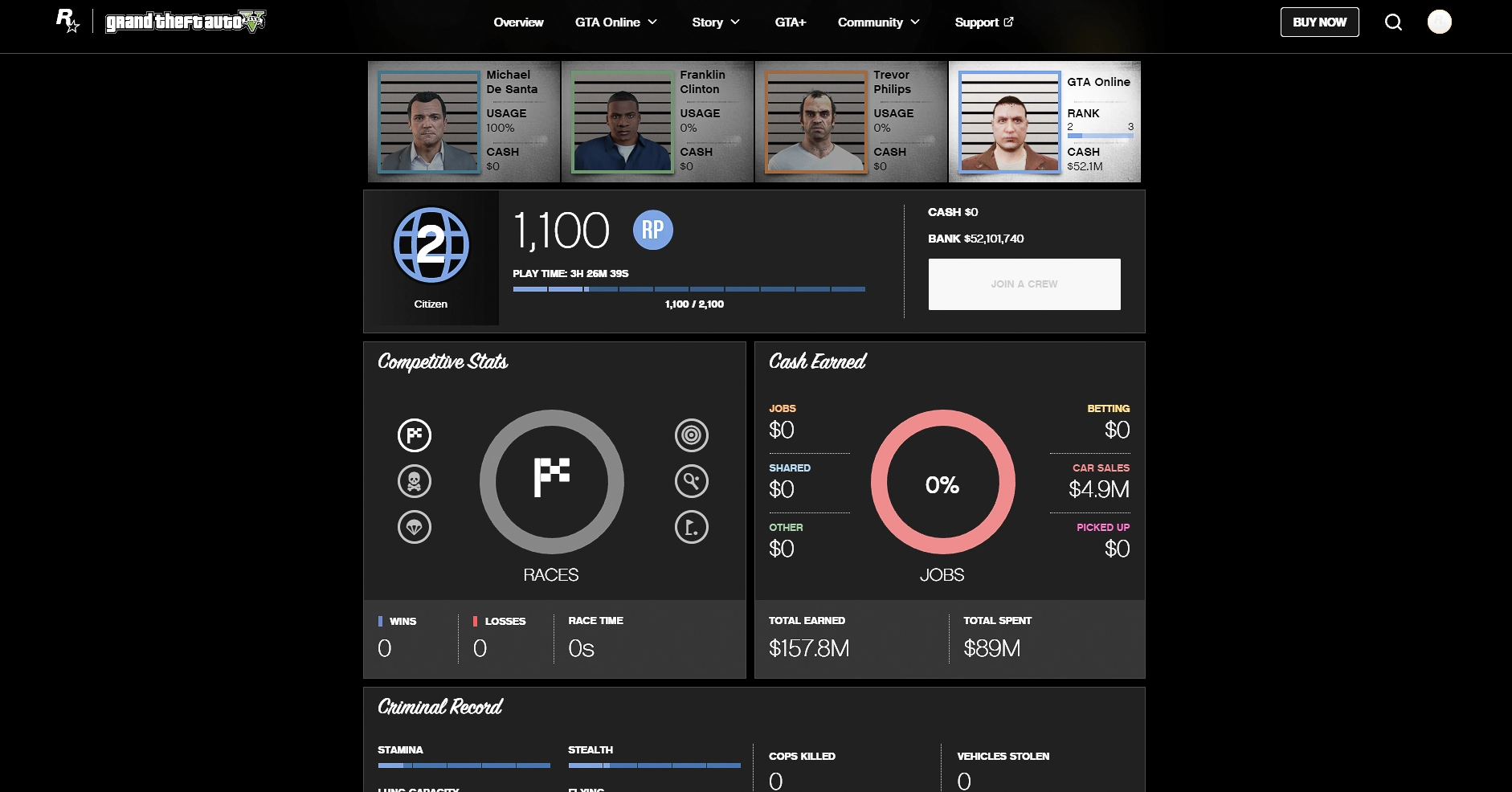Screen dimensions: 1512x792
Task: Click the "CASH $0" line above Bank
Action: (953, 212)
